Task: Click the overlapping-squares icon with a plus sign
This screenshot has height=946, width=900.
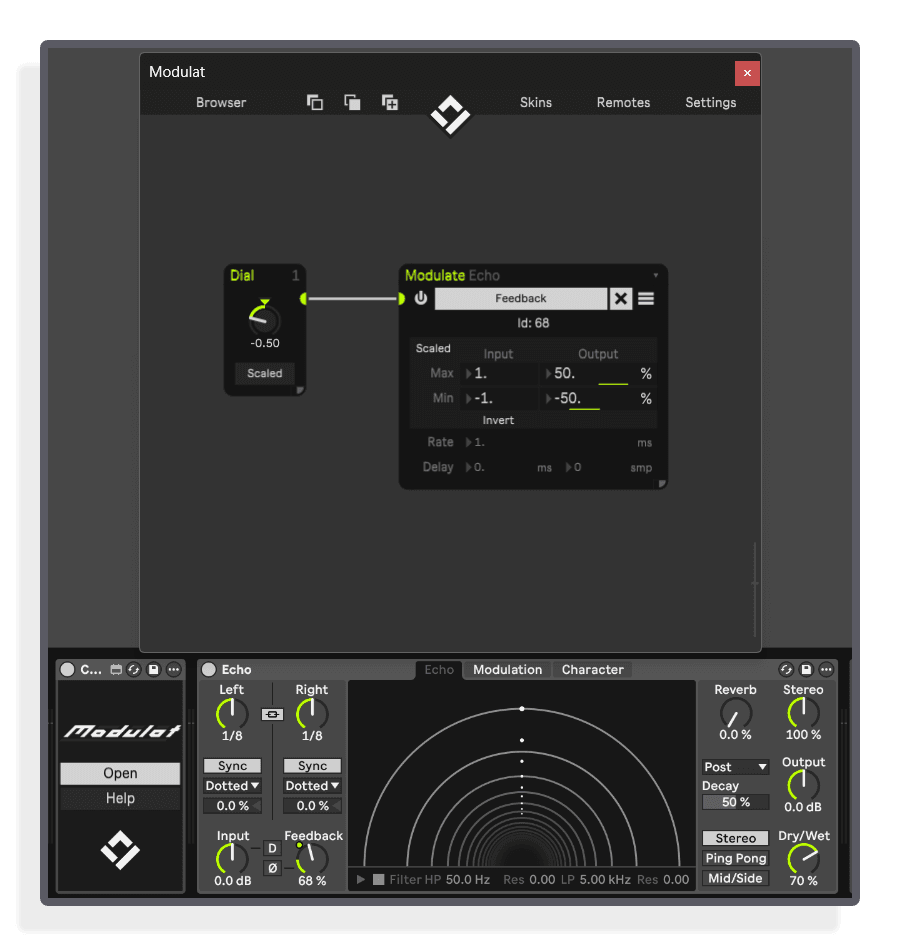Action: (x=390, y=103)
